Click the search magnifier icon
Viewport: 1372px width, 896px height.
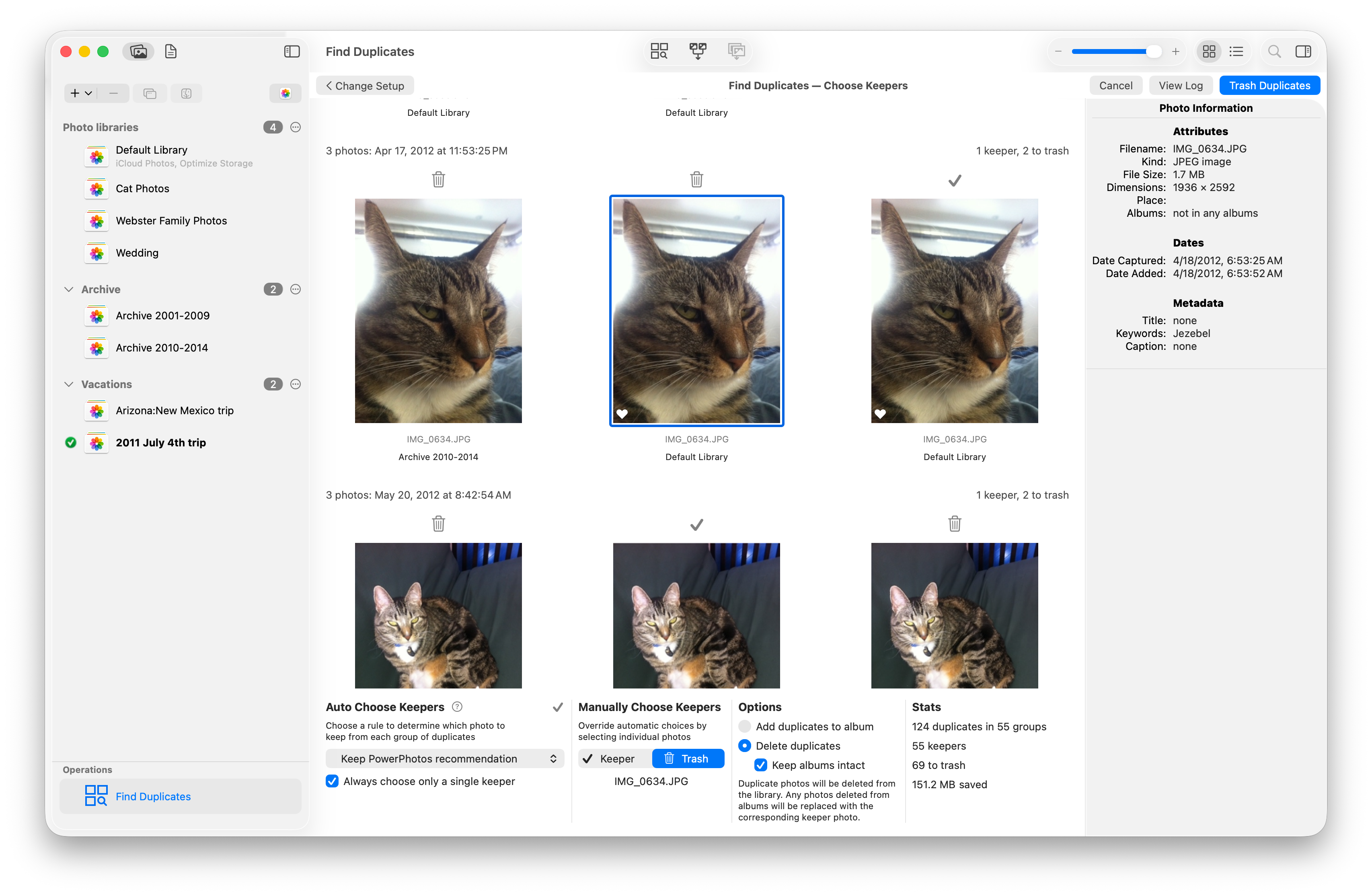tap(1274, 51)
